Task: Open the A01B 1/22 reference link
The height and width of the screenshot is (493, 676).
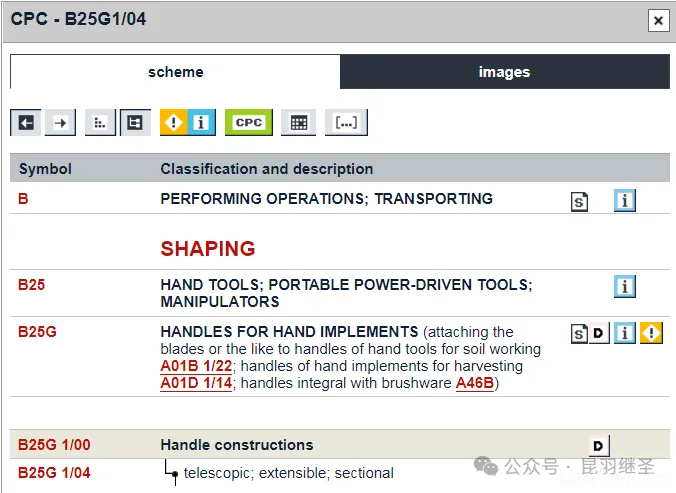Action: [x=195, y=366]
